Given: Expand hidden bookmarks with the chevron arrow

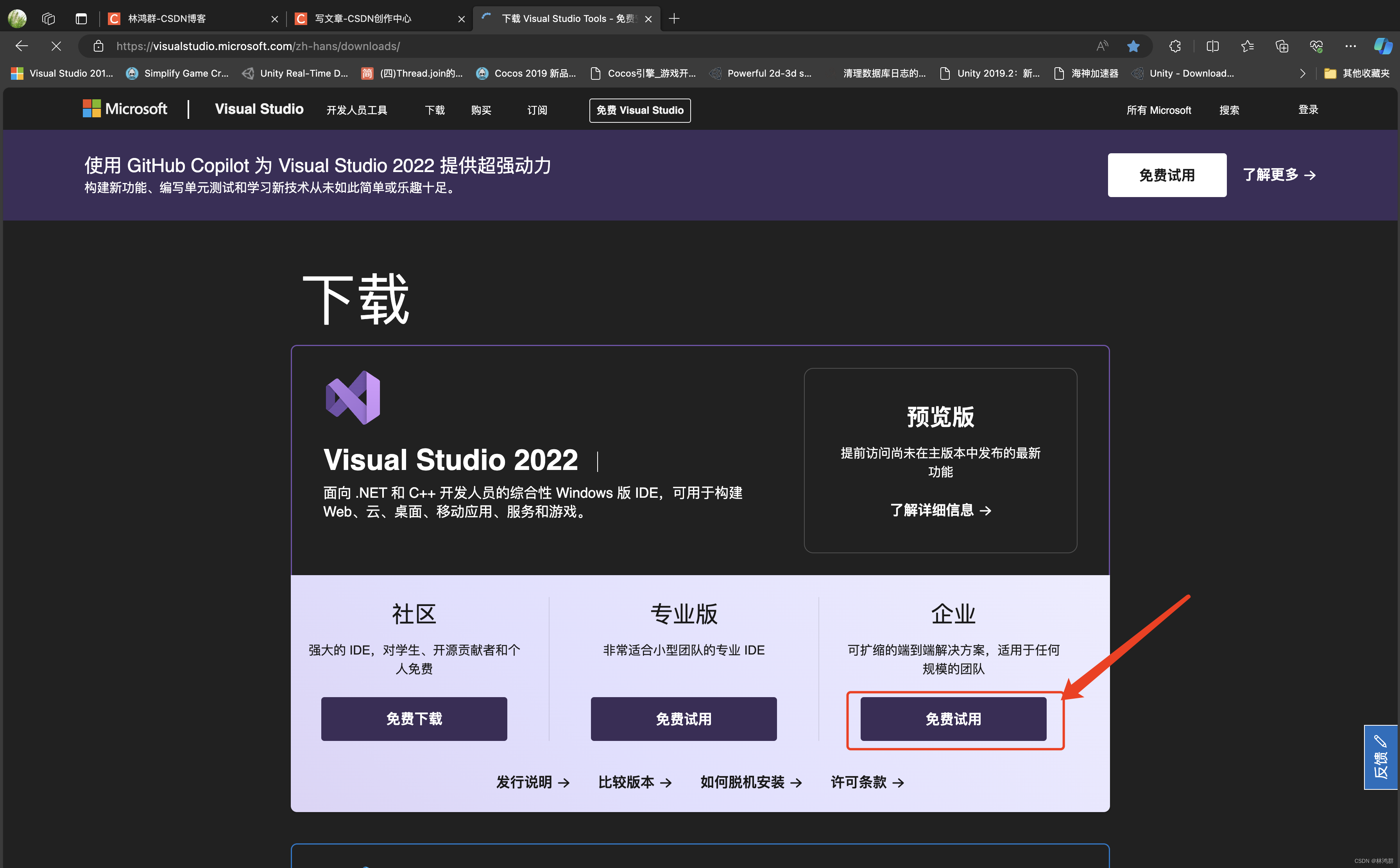Looking at the screenshot, I should point(1302,73).
